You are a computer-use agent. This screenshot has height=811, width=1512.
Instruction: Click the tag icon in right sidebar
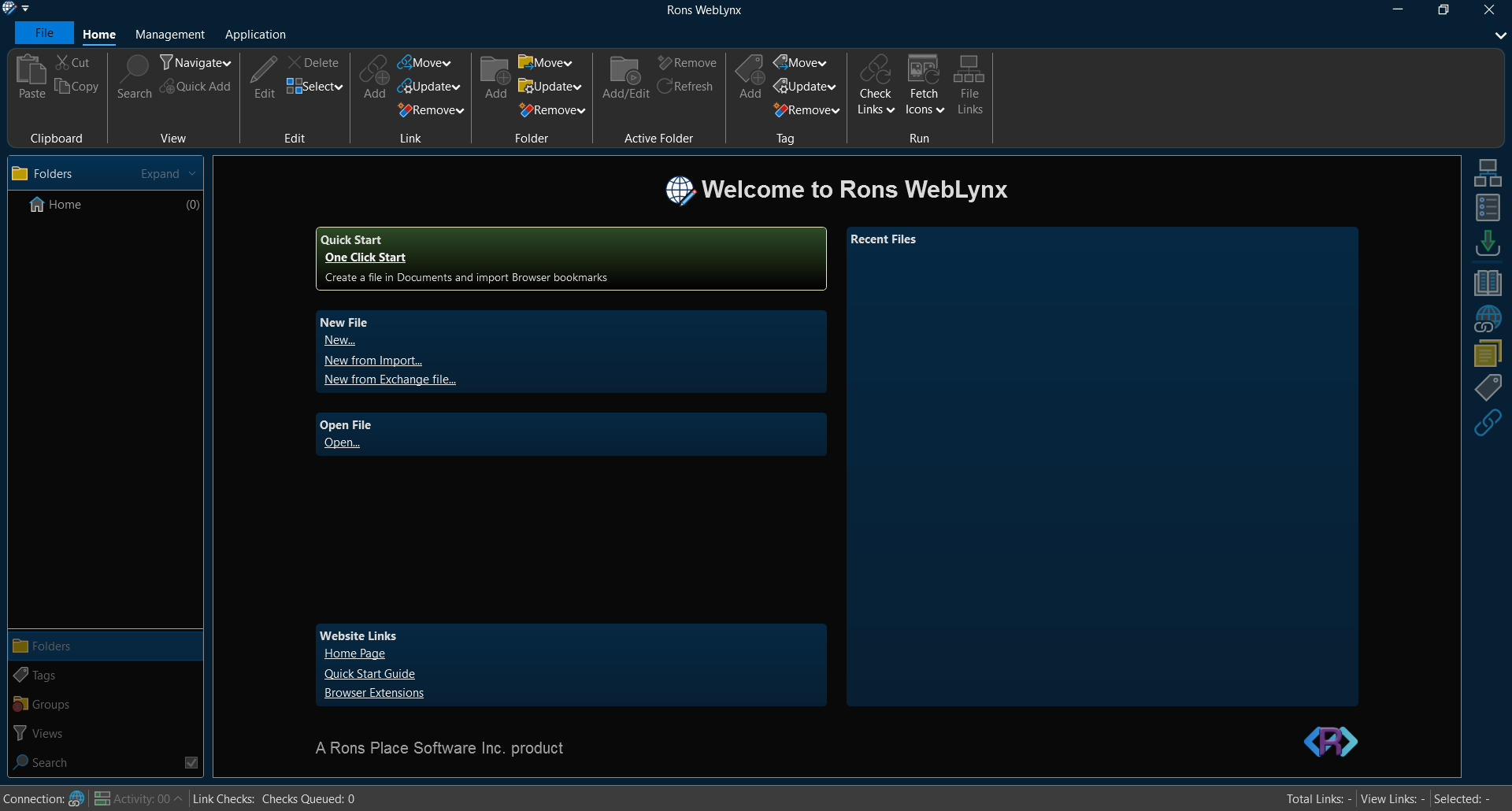pos(1488,387)
